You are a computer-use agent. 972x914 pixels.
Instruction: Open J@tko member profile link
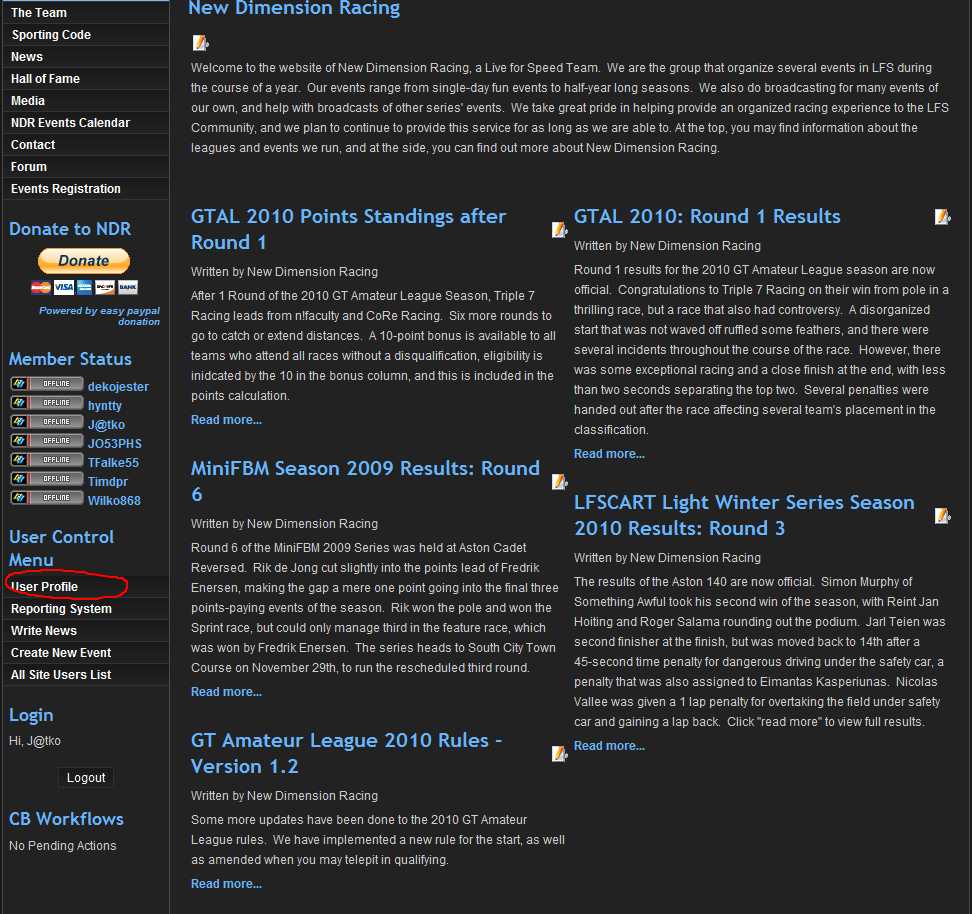106,425
